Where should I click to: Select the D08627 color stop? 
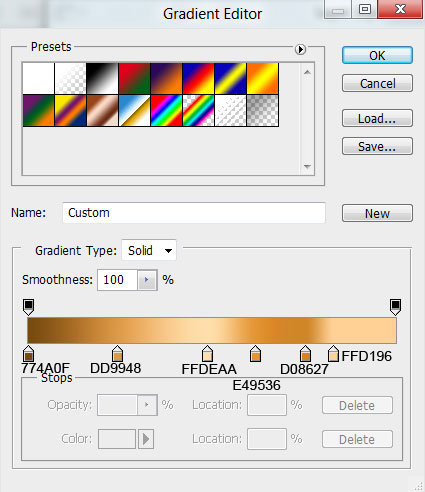click(x=305, y=354)
